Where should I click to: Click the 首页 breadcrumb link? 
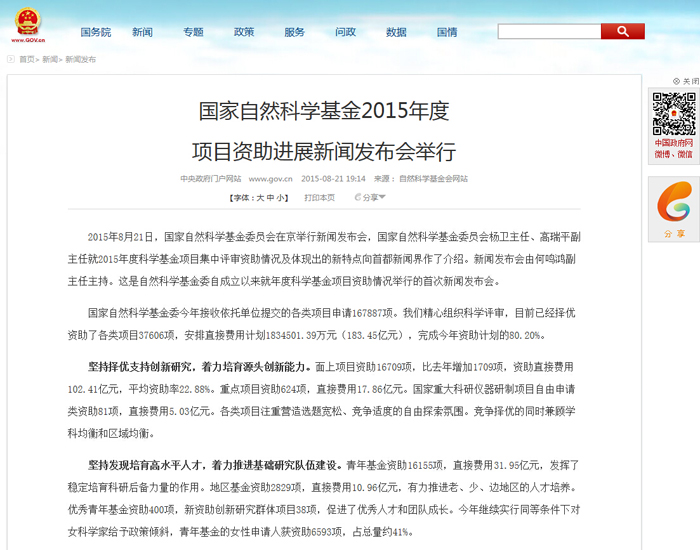tap(27, 60)
